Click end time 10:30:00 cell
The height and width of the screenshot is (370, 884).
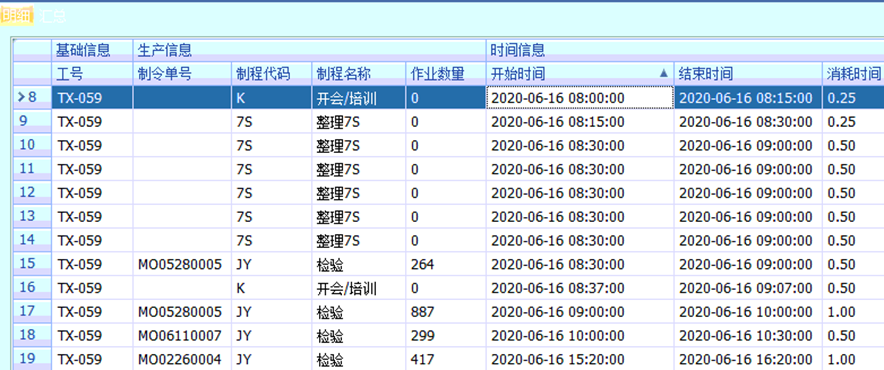point(748,336)
